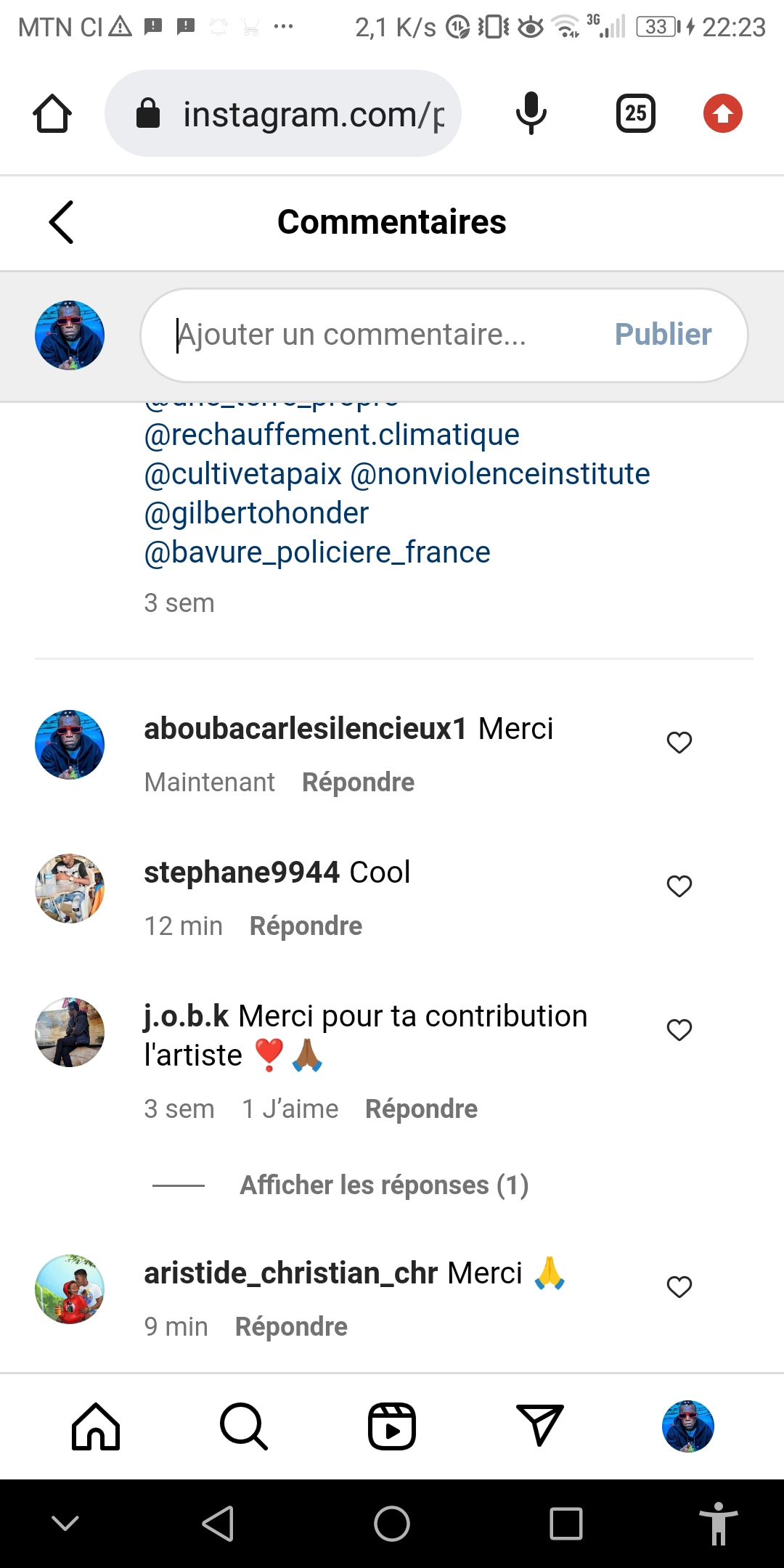
Task: Open Reels from bottom navigation
Action: pyautogui.click(x=392, y=1426)
